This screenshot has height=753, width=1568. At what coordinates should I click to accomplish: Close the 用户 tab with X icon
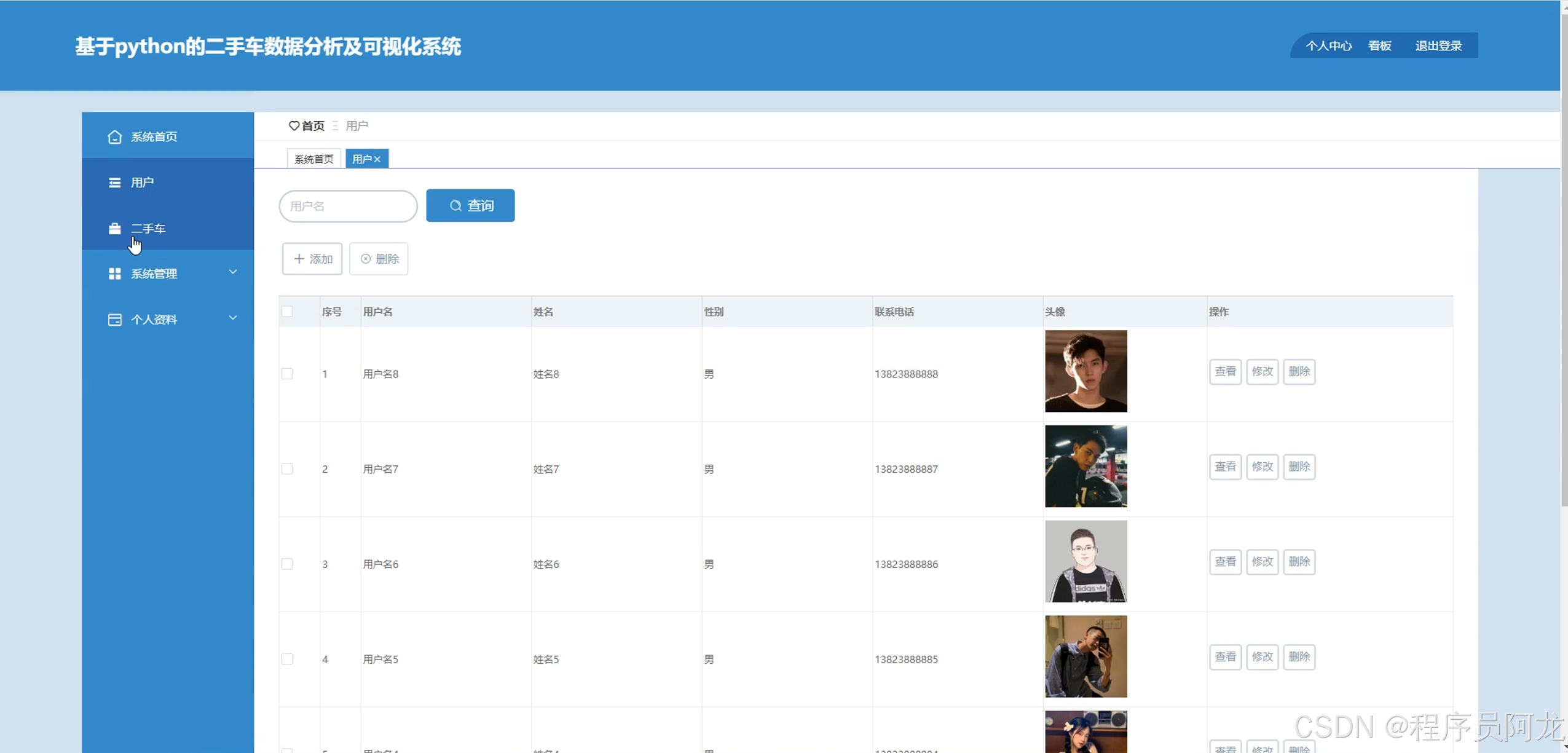pyautogui.click(x=377, y=159)
